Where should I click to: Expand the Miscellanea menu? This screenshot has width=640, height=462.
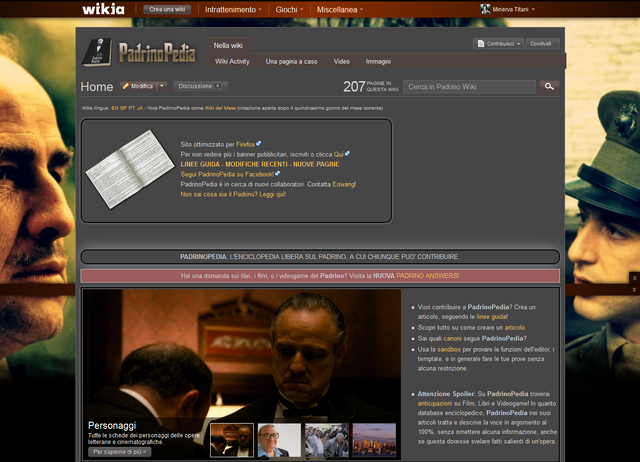tap(340, 9)
